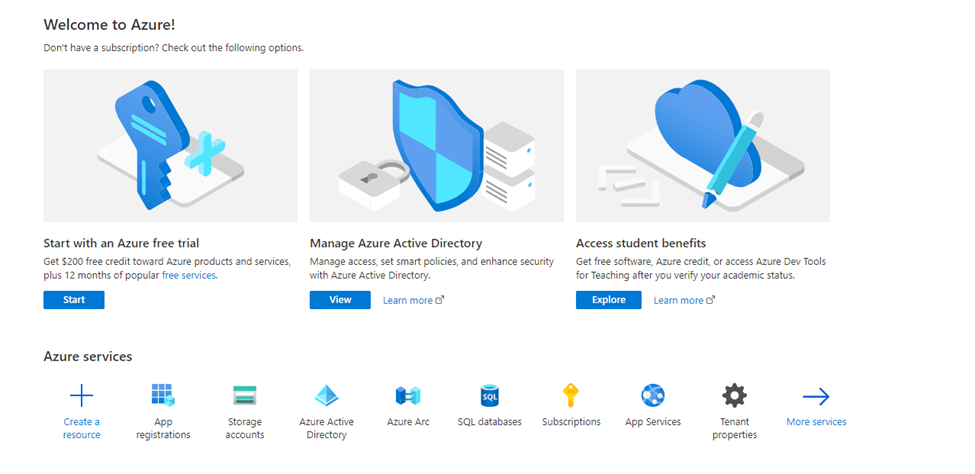Viewport: 975px width, 474px height.
Task: Click the cloud and pencil student image
Action: (703, 146)
